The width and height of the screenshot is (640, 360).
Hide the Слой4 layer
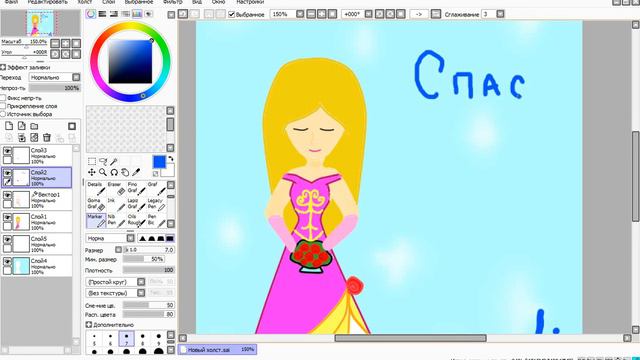coord(7,261)
